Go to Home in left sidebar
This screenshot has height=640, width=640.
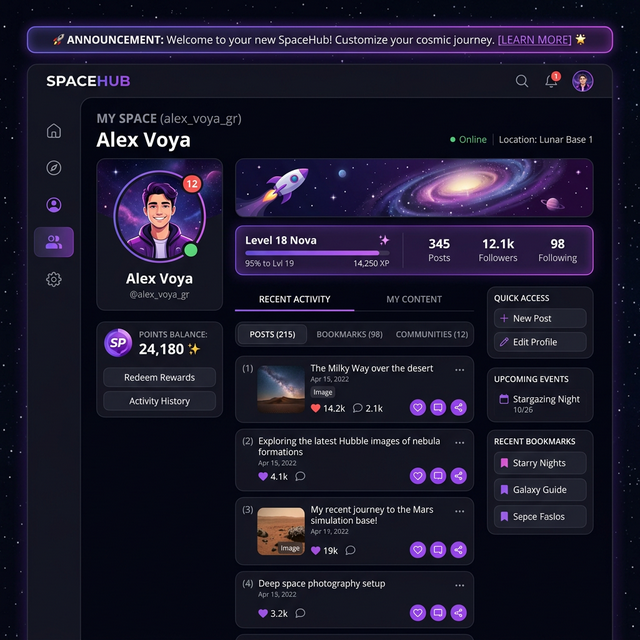[54, 131]
